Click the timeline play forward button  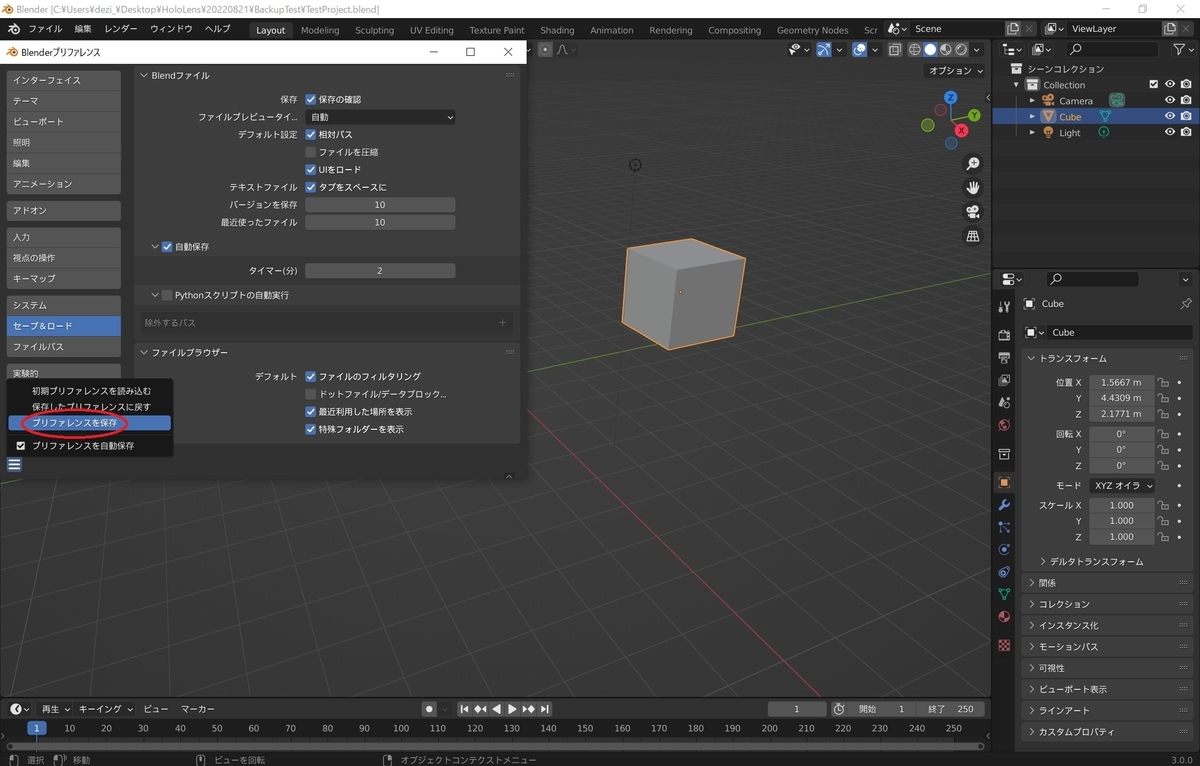tap(513, 709)
